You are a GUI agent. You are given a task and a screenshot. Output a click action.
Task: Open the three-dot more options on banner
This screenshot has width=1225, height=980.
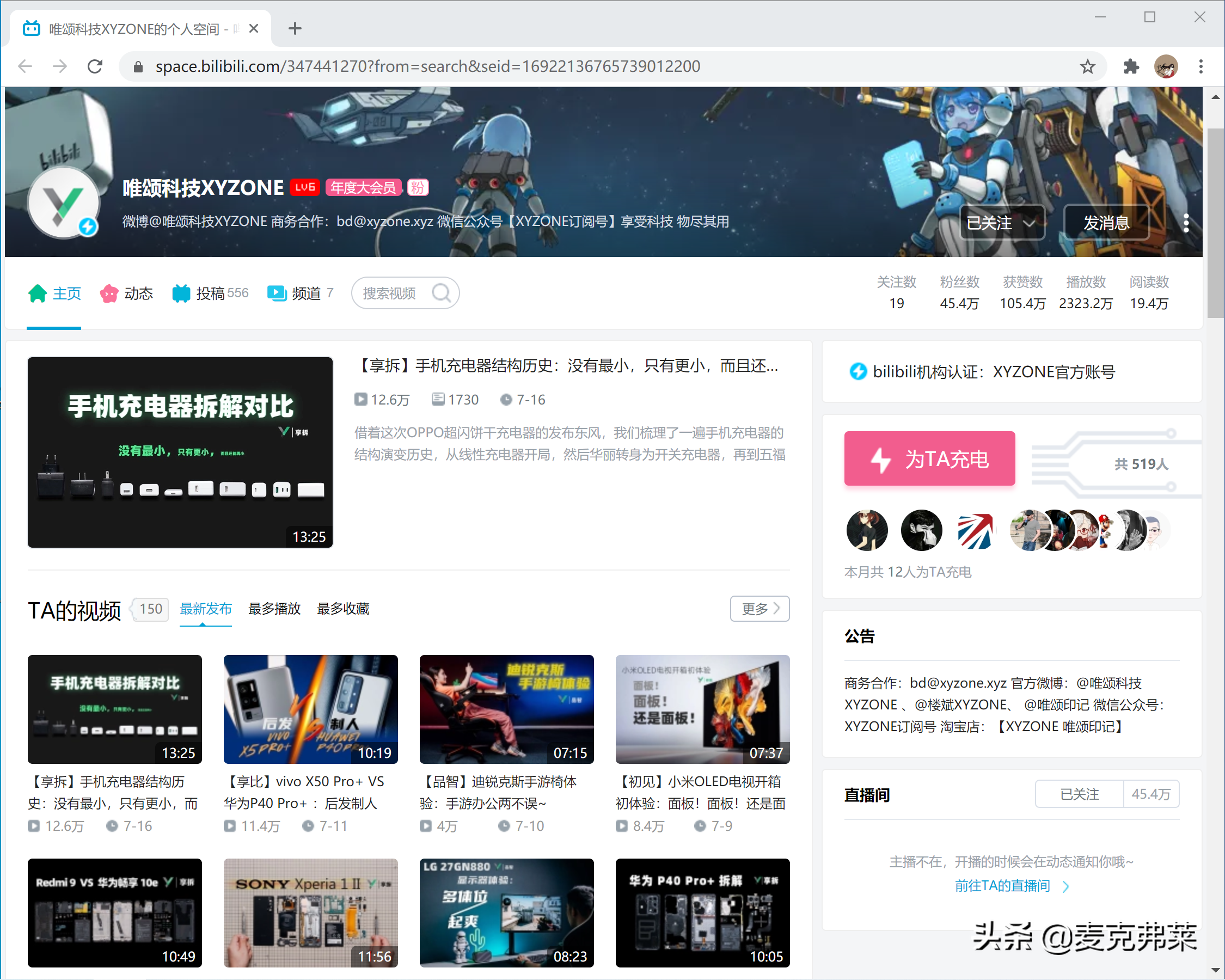click(x=1186, y=223)
